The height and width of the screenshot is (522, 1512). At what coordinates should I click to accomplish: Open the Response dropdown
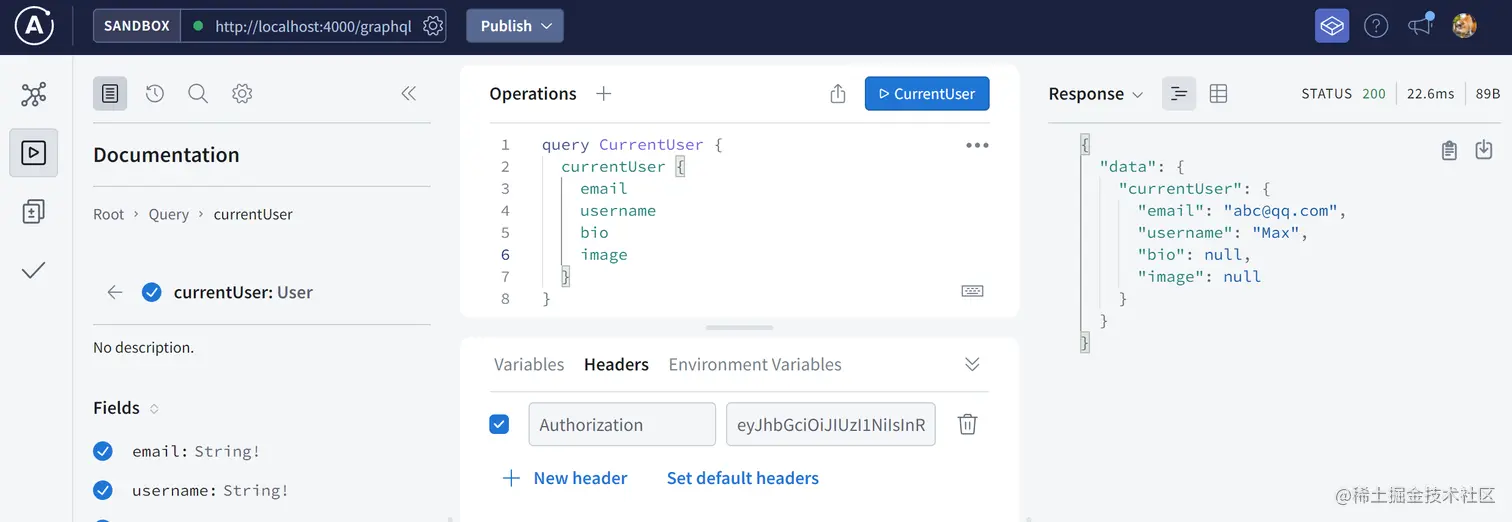click(1095, 94)
